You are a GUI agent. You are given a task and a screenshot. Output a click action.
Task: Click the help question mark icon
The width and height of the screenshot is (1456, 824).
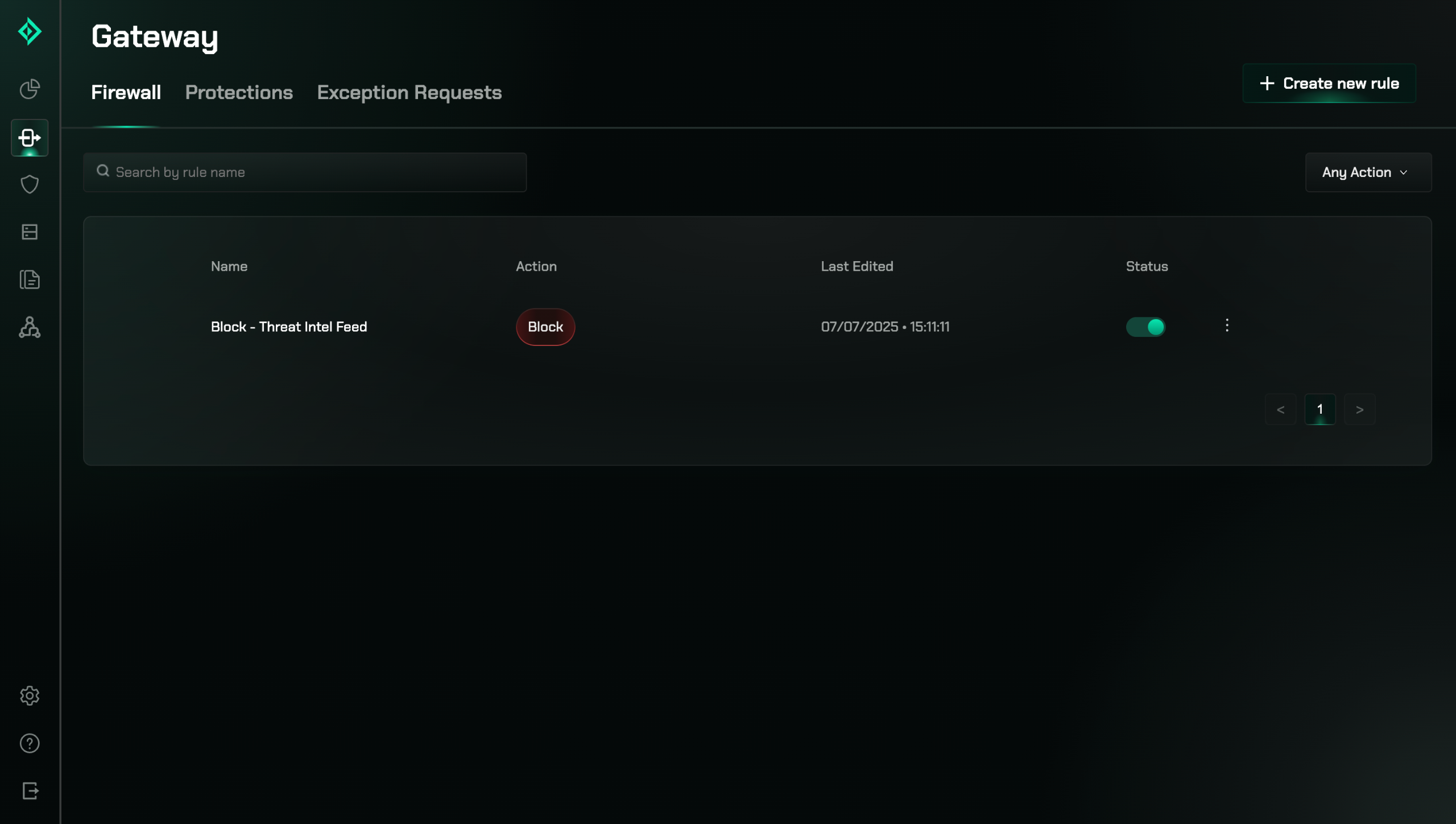coord(30,743)
